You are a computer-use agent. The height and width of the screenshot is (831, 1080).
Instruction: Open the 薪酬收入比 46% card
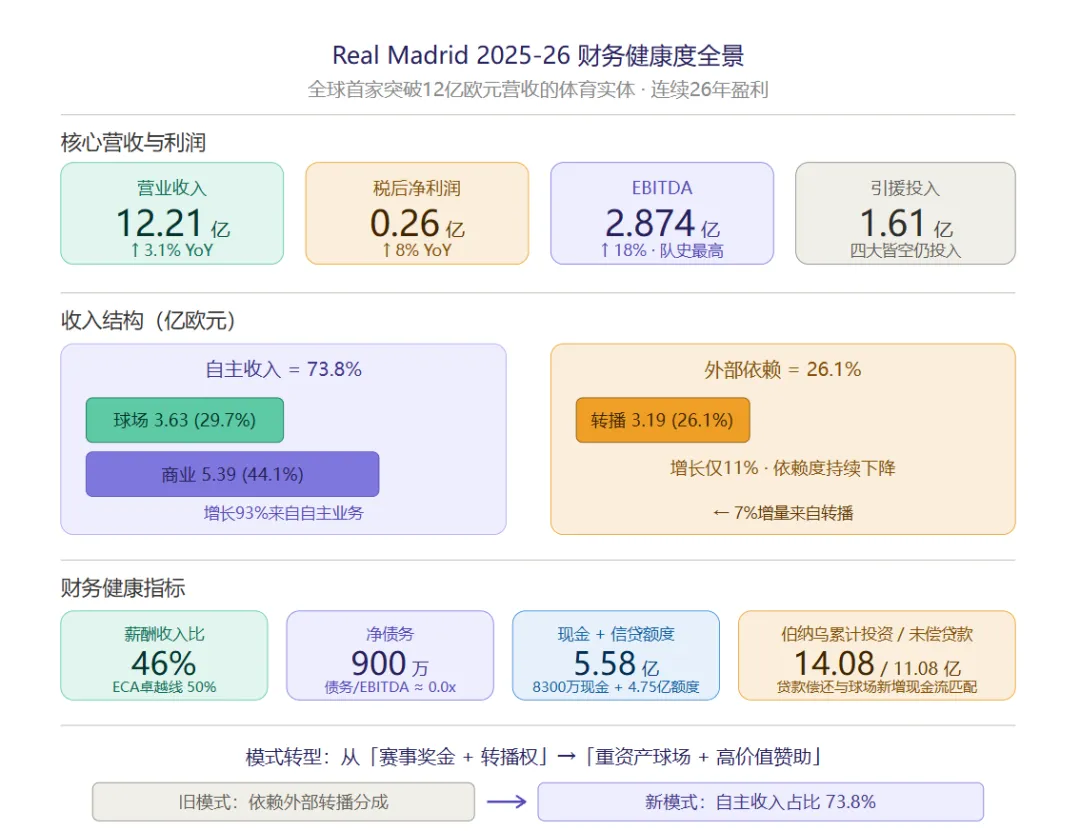tap(164, 655)
